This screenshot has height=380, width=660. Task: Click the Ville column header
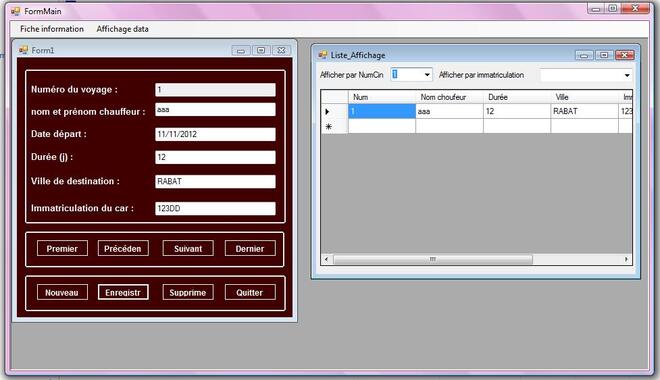point(584,97)
